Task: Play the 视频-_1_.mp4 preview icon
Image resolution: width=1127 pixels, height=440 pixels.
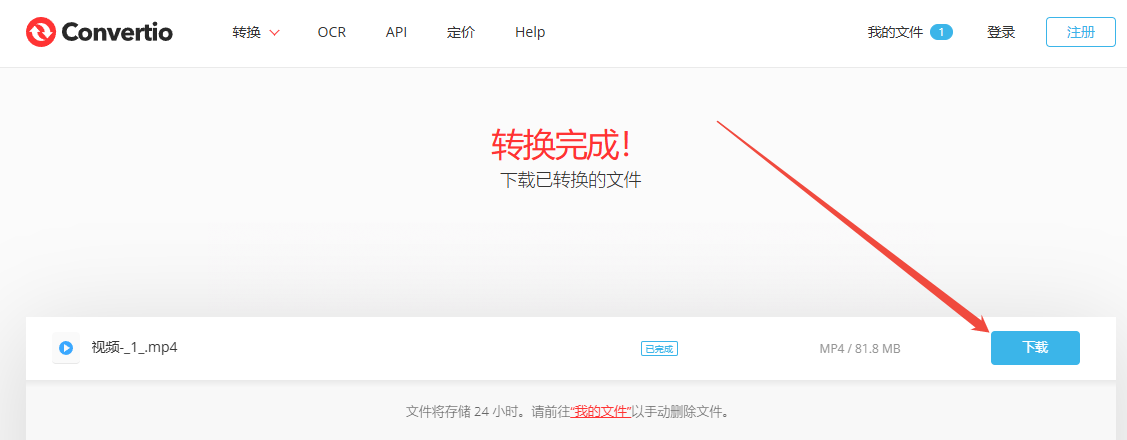Action: pos(65,348)
